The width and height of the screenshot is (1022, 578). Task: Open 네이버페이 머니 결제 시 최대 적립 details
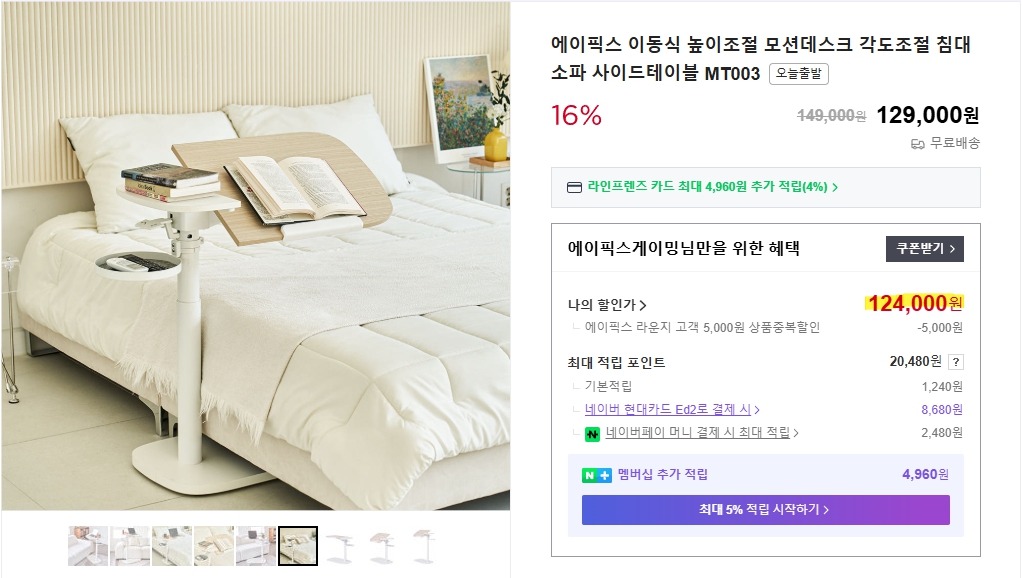(x=701, y=433)
